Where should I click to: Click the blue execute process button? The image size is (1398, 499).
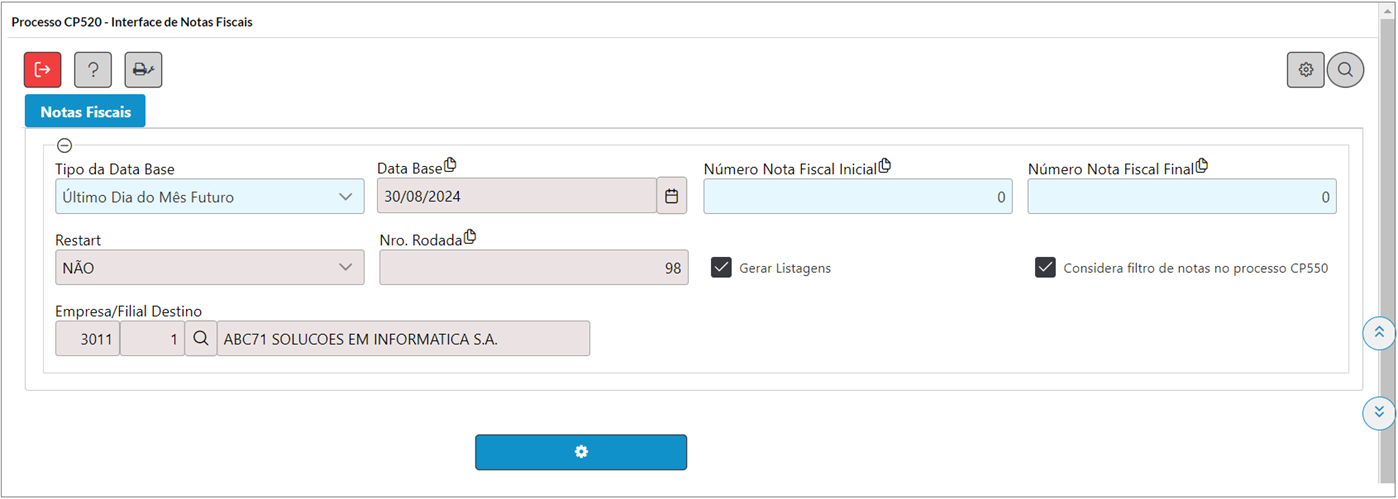point(581,452)
